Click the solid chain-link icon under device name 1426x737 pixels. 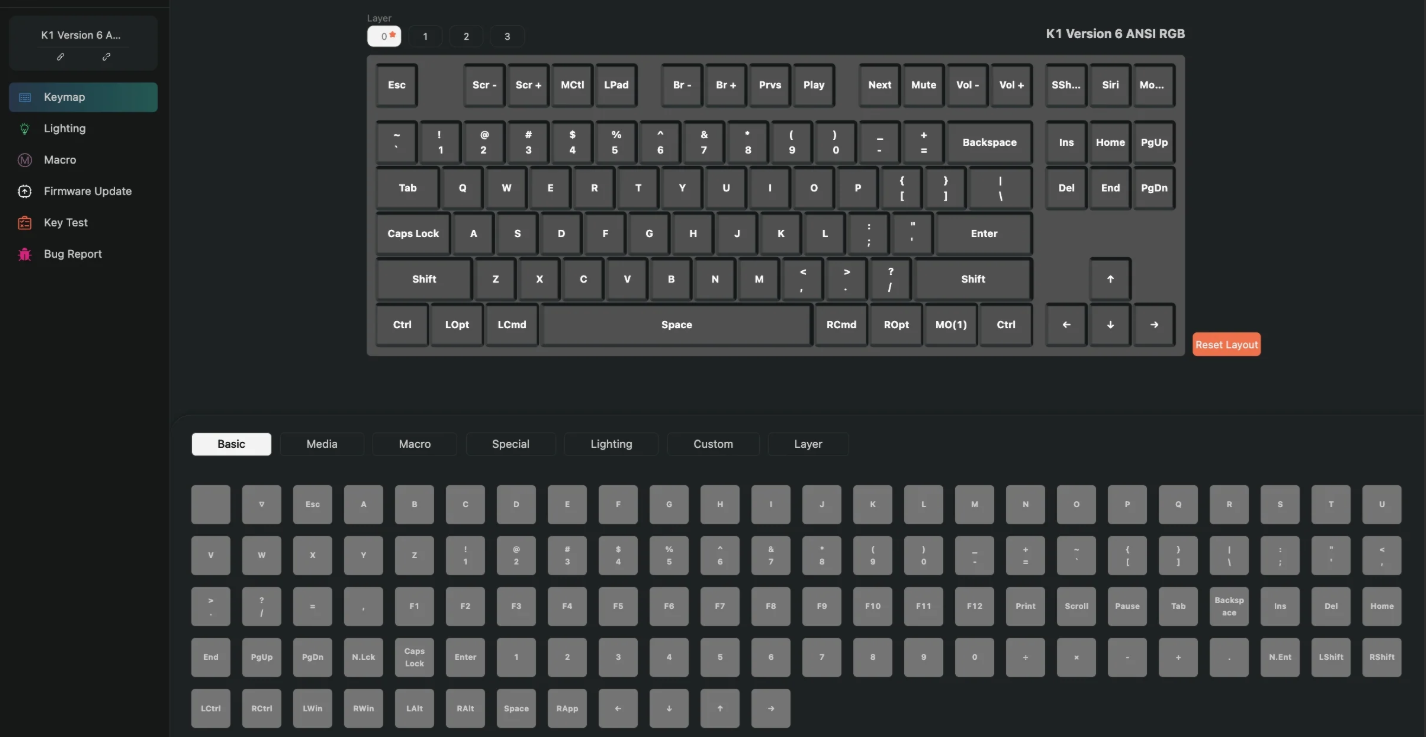pos(60,57)
